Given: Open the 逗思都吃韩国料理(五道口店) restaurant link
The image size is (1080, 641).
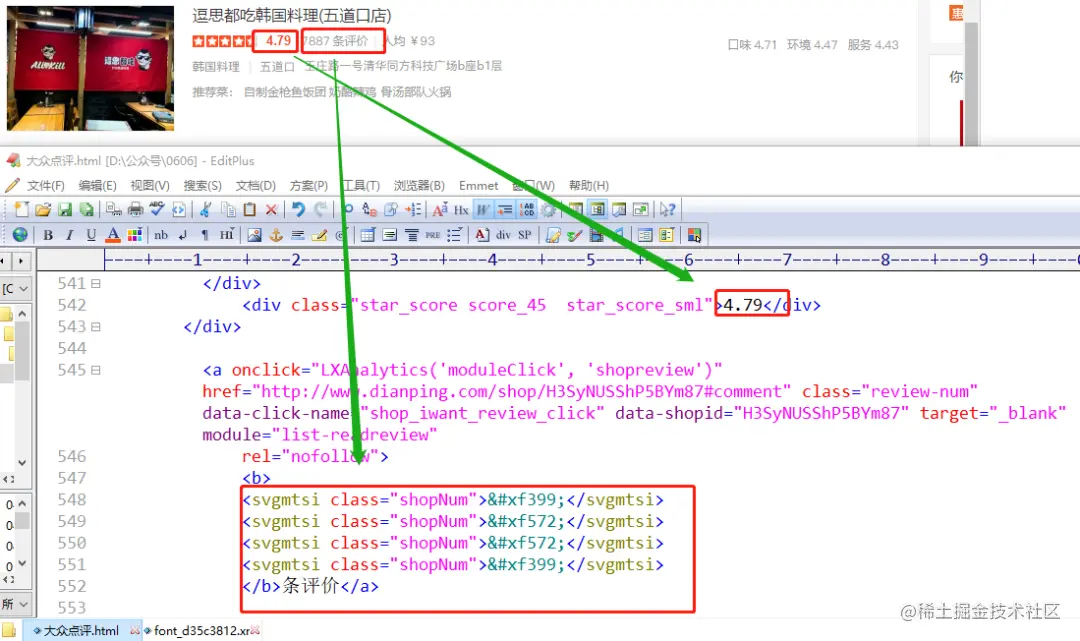Looking at the screenshot, I should point(291,16).
